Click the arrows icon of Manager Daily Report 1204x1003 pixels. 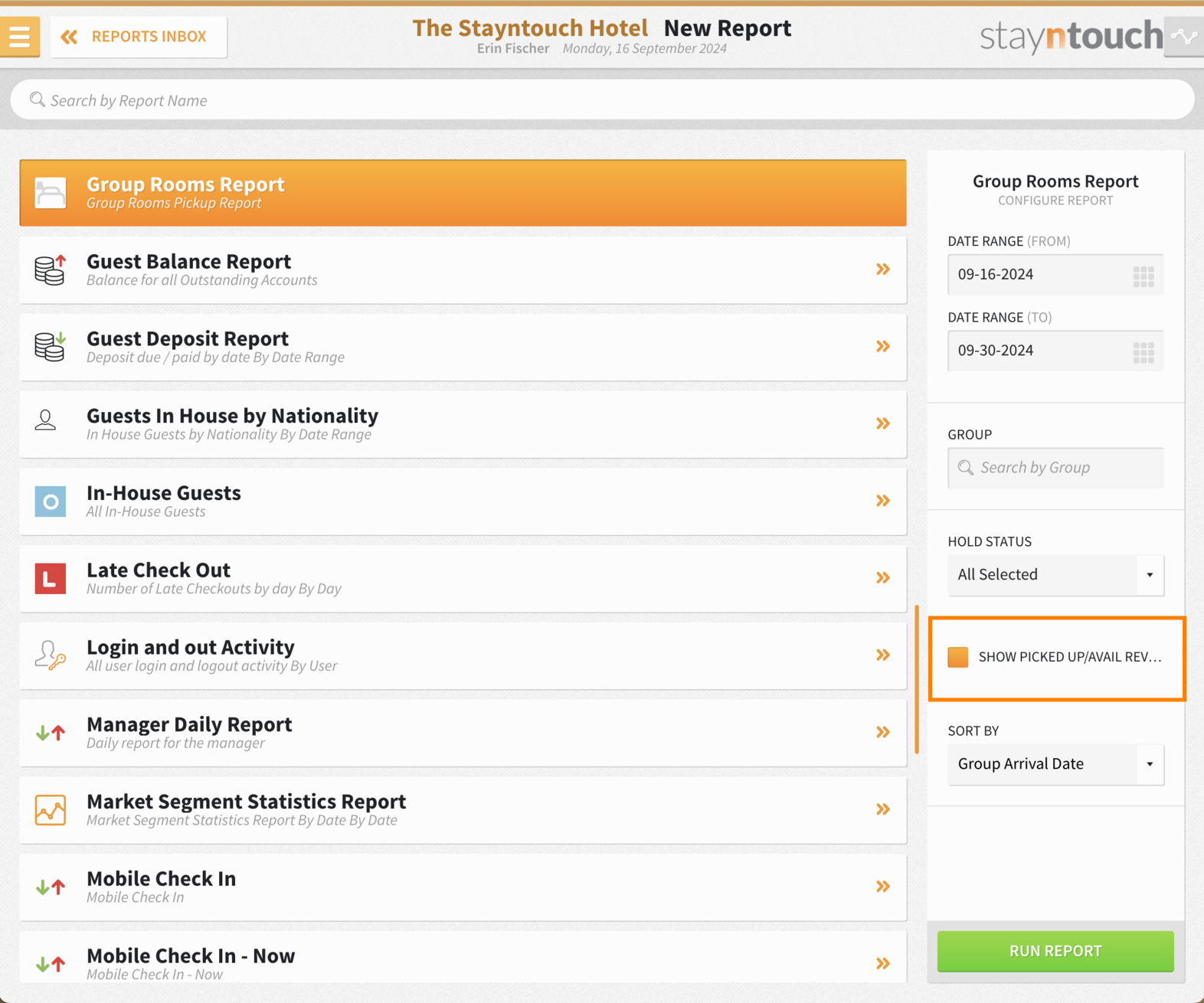(x=51, y=733)
